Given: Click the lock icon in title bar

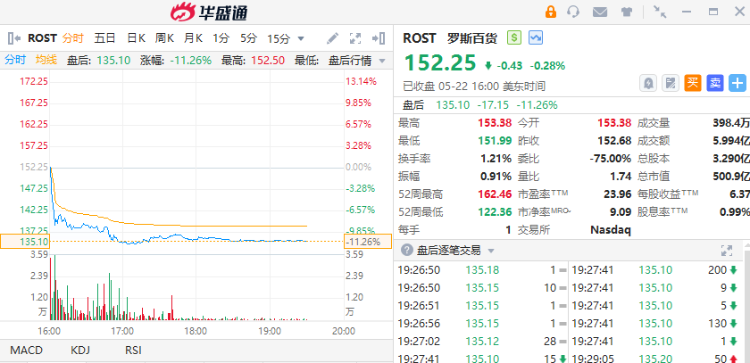Looking at the screenshot, I should (x=551, y=11).
